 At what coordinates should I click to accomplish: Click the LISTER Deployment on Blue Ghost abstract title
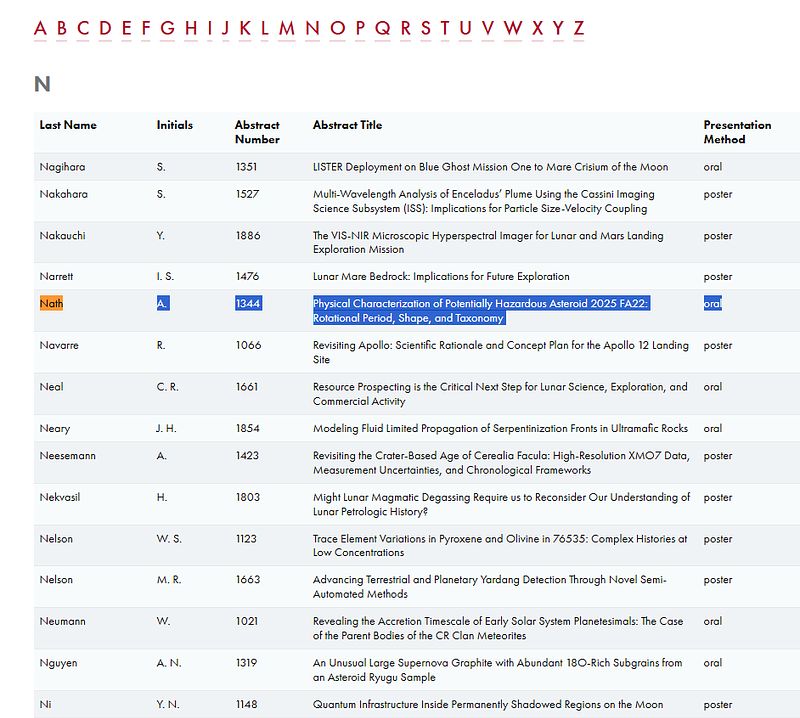(490, 167)
